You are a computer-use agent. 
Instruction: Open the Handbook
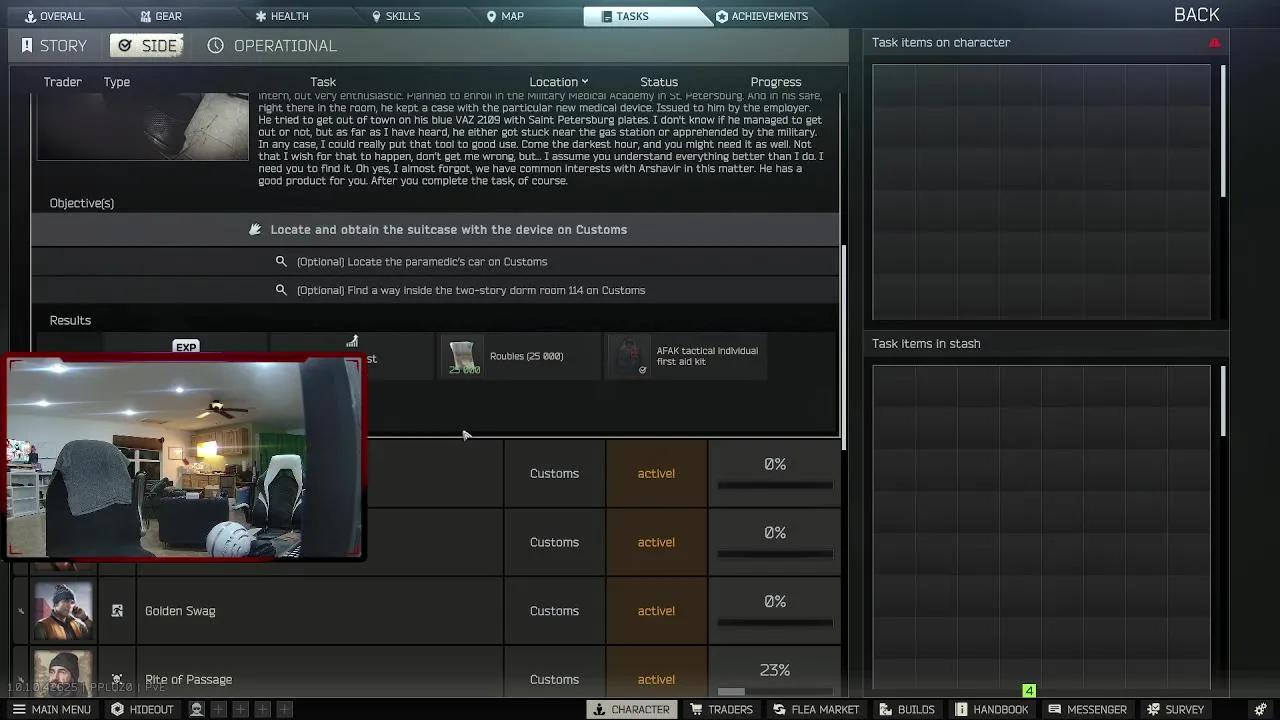(x=992, y=709)
